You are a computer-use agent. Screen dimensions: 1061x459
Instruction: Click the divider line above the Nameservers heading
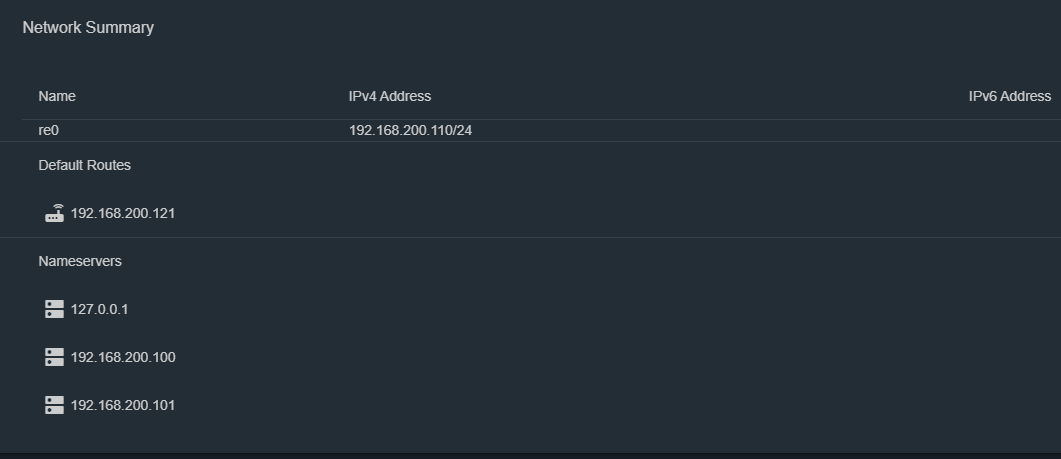coord(530,238)
